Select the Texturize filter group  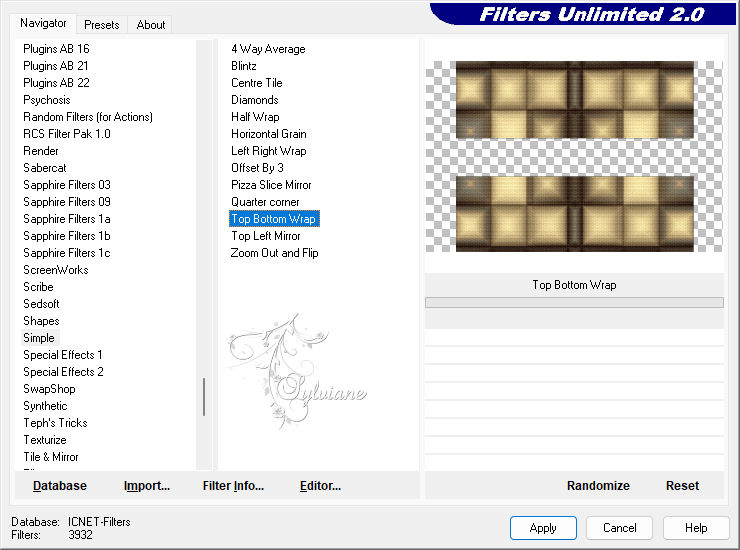(45, 440)
